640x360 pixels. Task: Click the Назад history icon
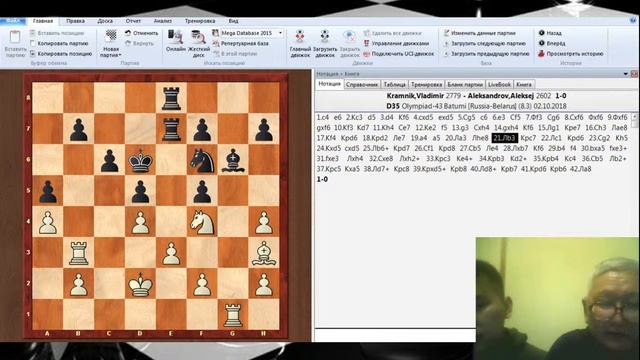tap(542, 33)
